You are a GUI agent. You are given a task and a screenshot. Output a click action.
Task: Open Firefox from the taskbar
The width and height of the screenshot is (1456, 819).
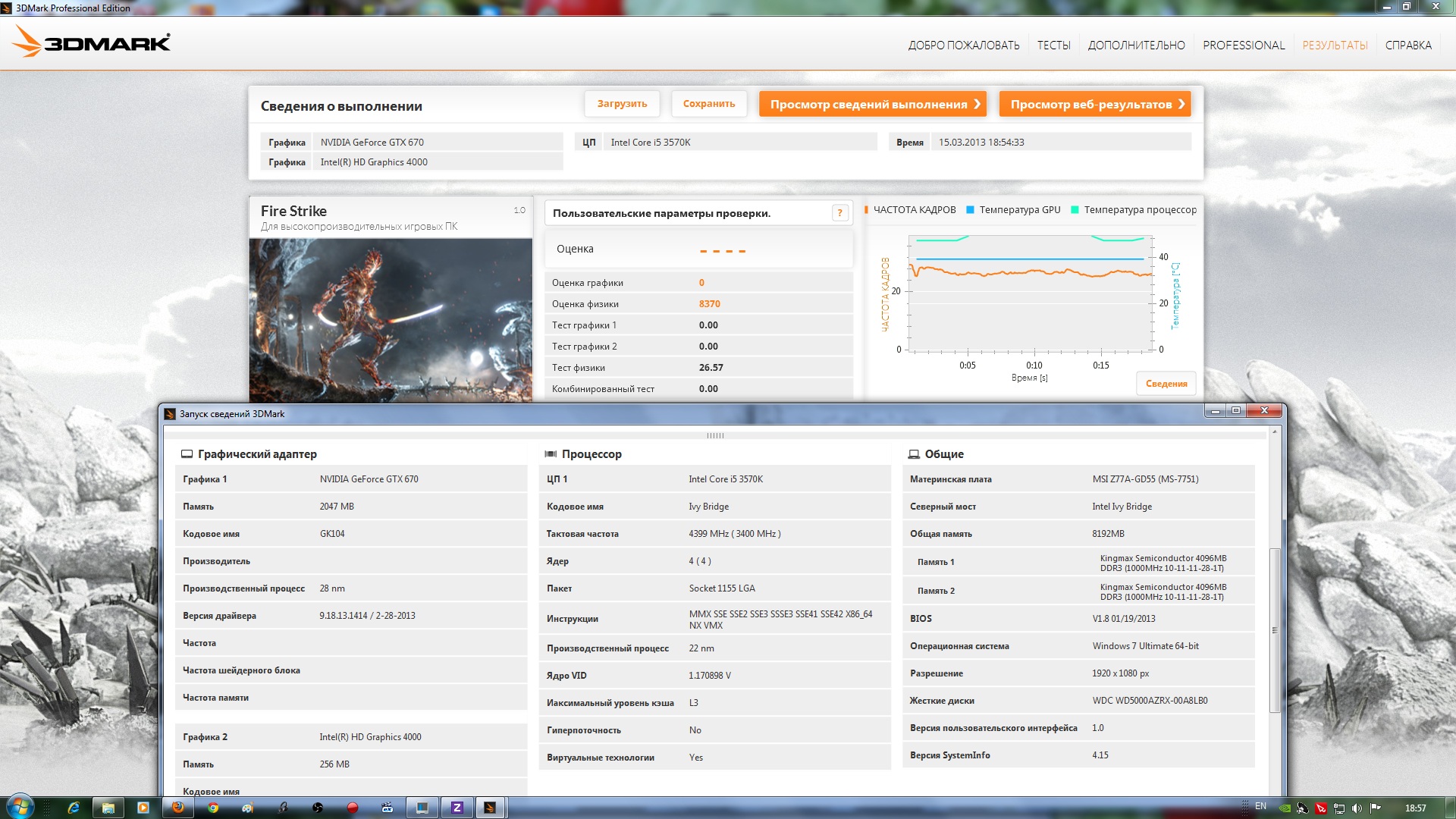pyautogui.click(x=178, y=808)
